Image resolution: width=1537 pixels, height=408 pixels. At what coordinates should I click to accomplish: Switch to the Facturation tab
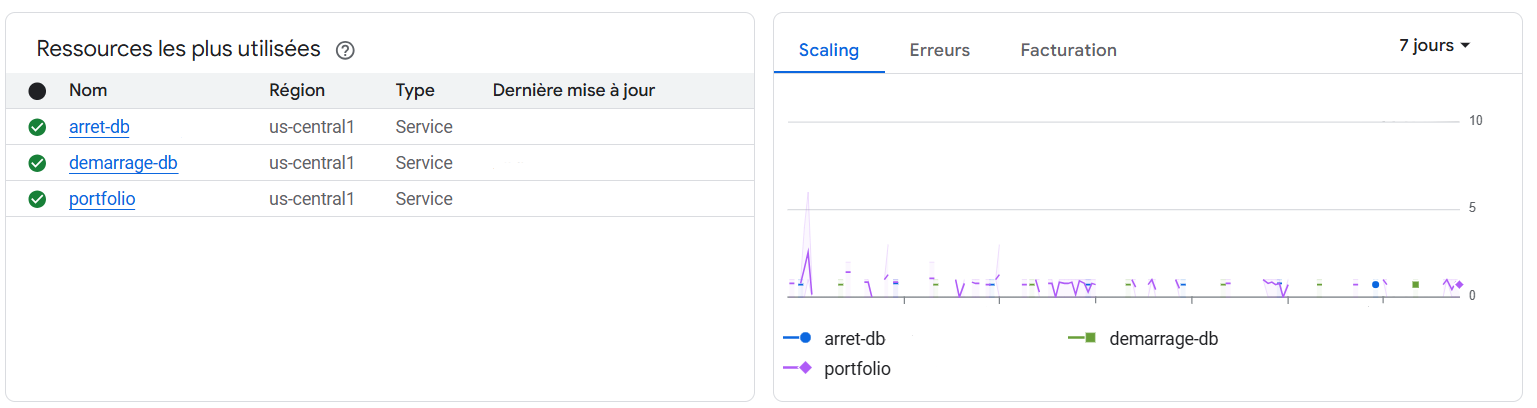point(1068,50)
